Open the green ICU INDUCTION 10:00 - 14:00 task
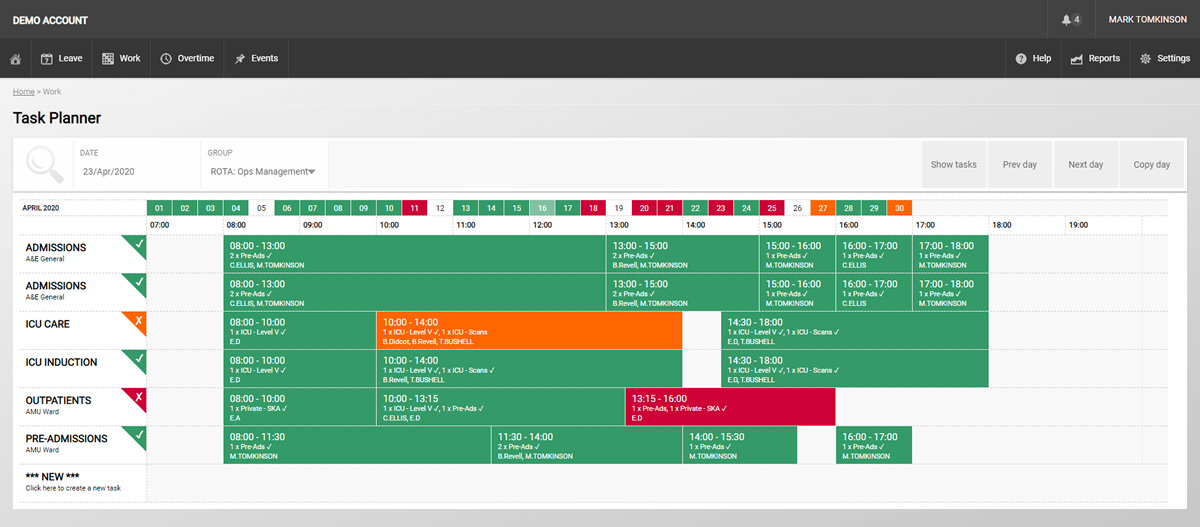The width and height of the screenshot is (1200, 527). tap(529, 369)
